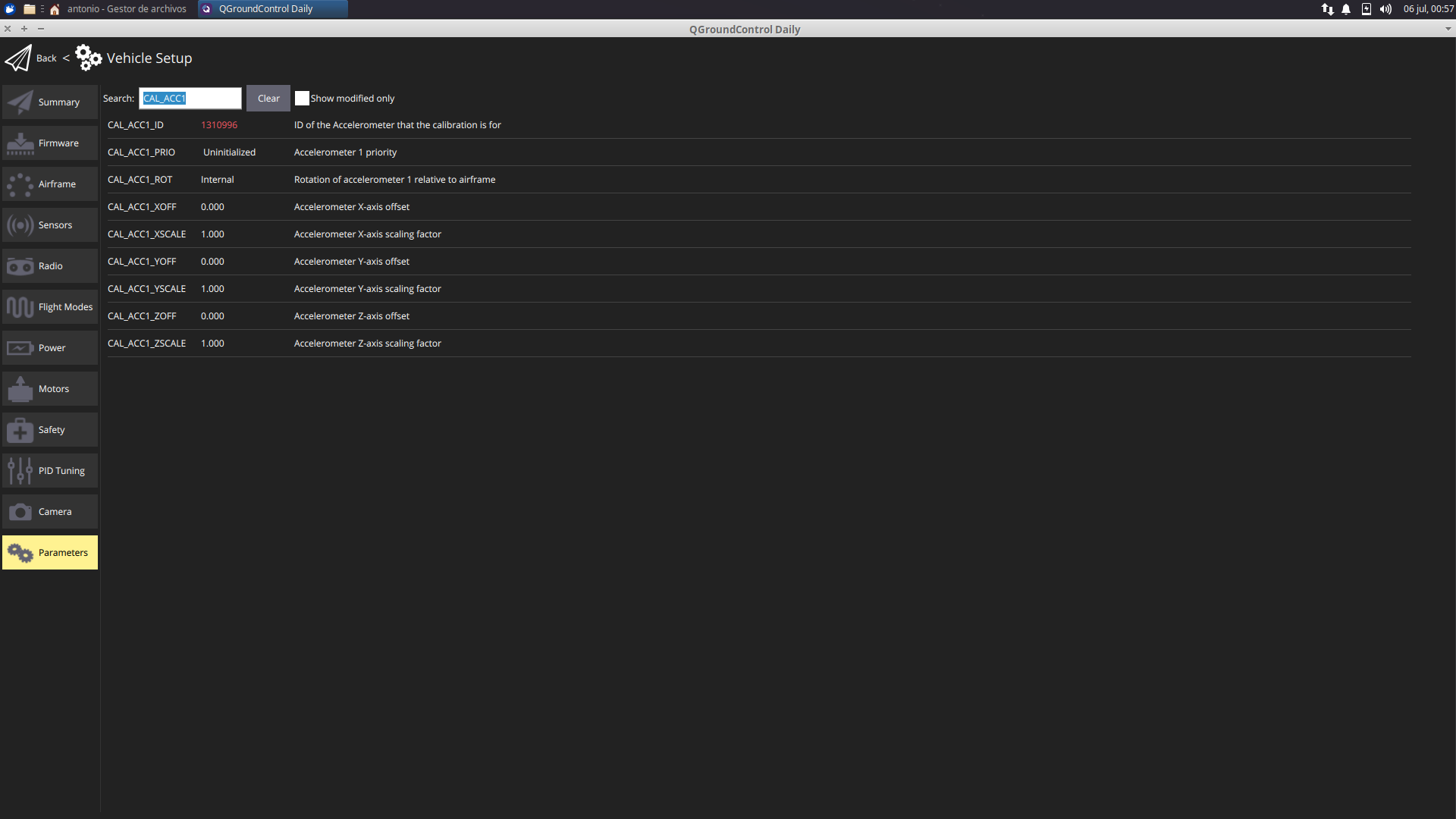Select the Radio setup icon
The width and height of the screenshot is (1456, 819).
click(49, 265)
